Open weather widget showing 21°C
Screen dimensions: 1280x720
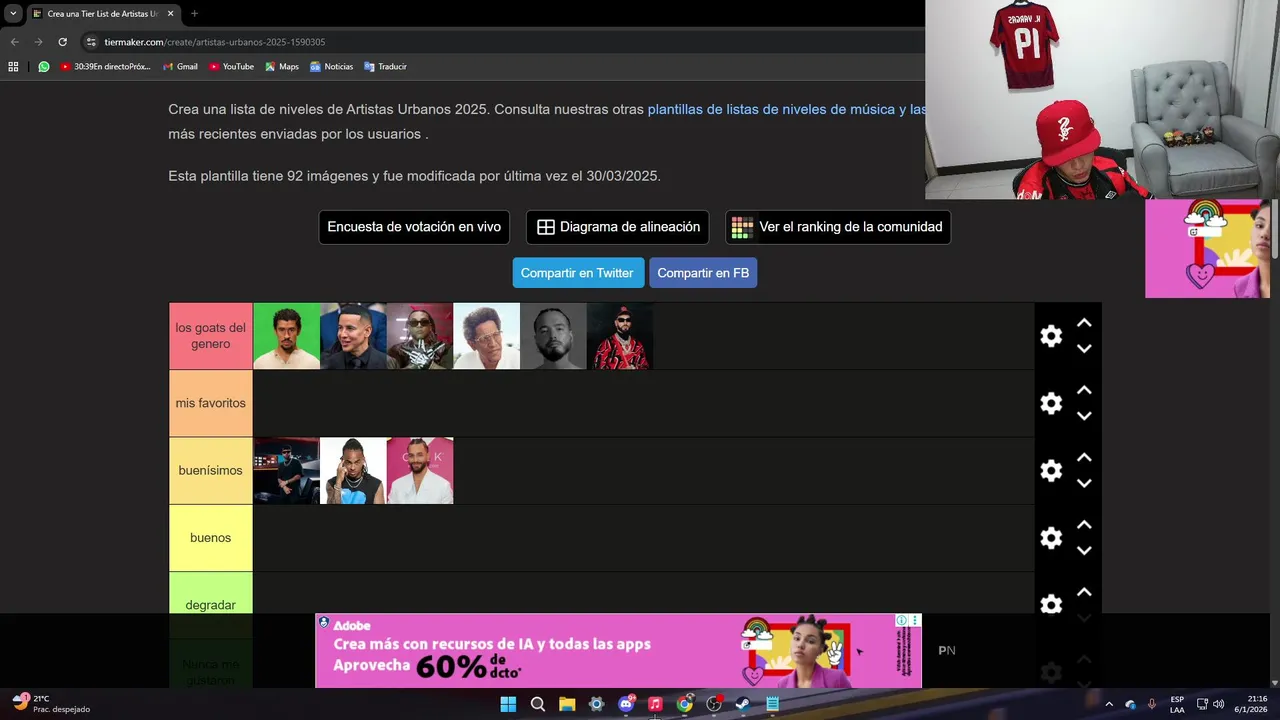[52, 704]
